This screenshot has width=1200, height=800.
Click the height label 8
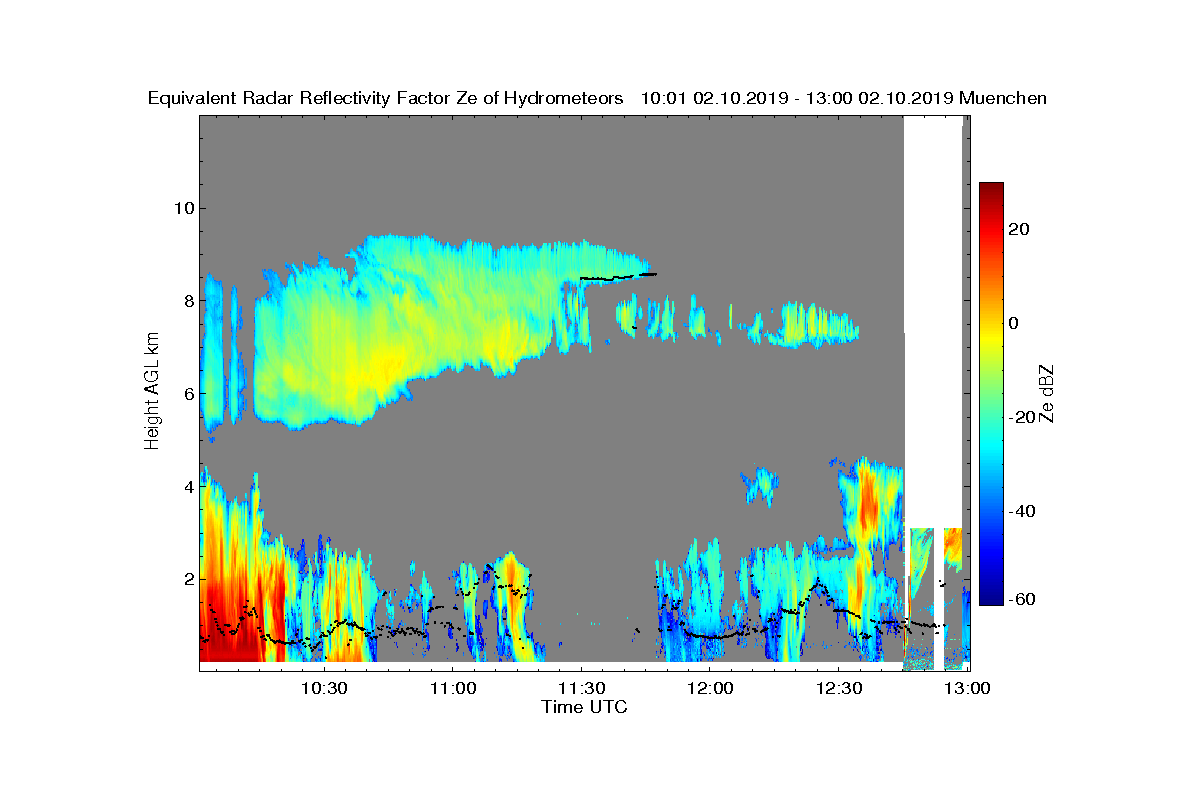pyautogui.click(x=187, y=301)
